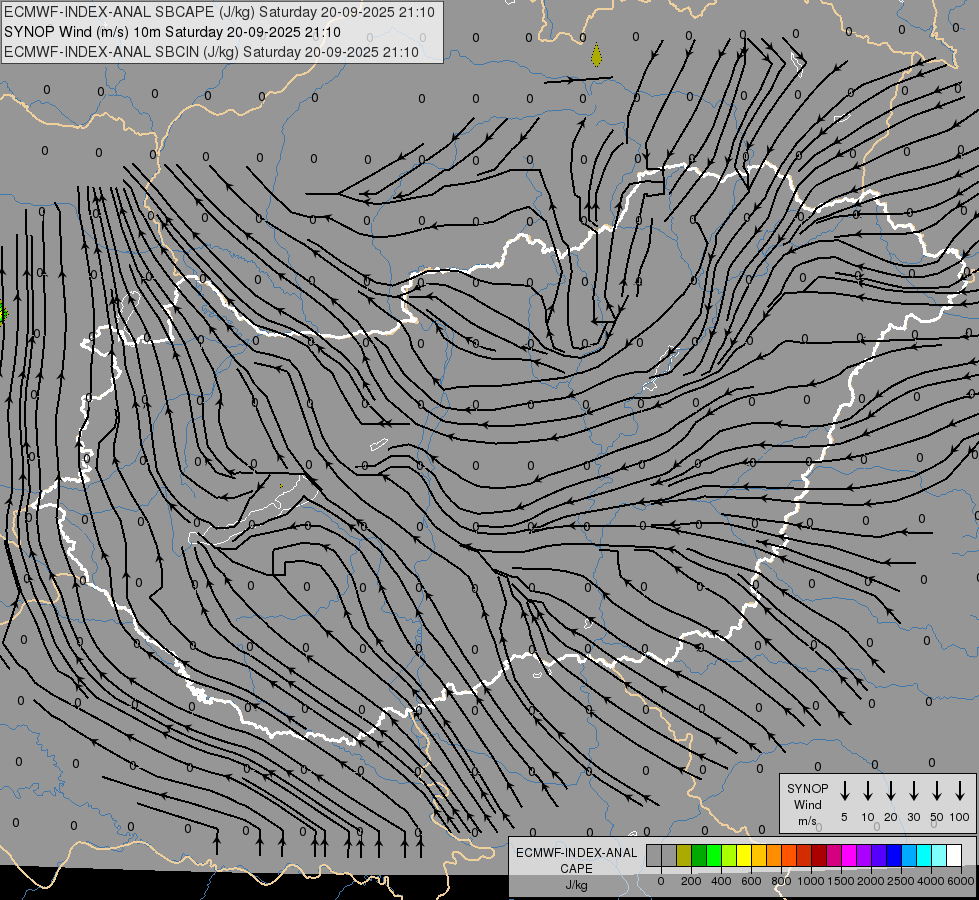979x900 pixels.
Task: Select the dark green CAPE swatch
Action: [699, 855]
